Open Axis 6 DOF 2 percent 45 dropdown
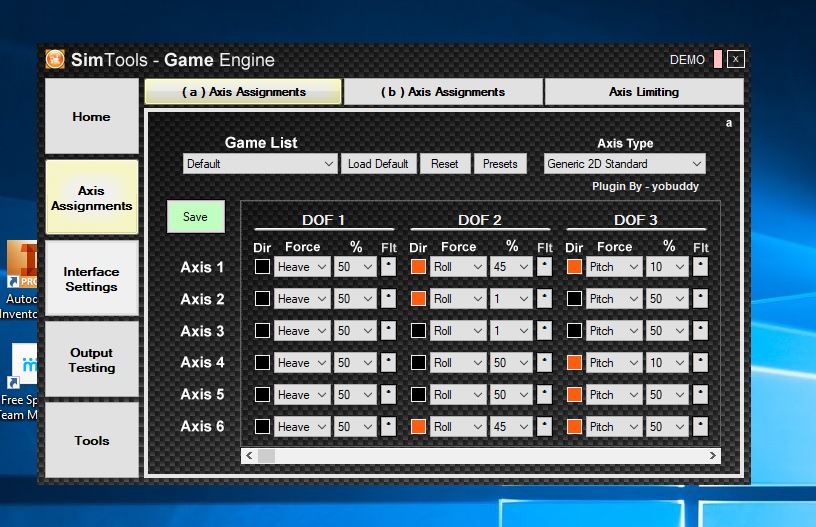The image size is (816, 527). [511, 427]
